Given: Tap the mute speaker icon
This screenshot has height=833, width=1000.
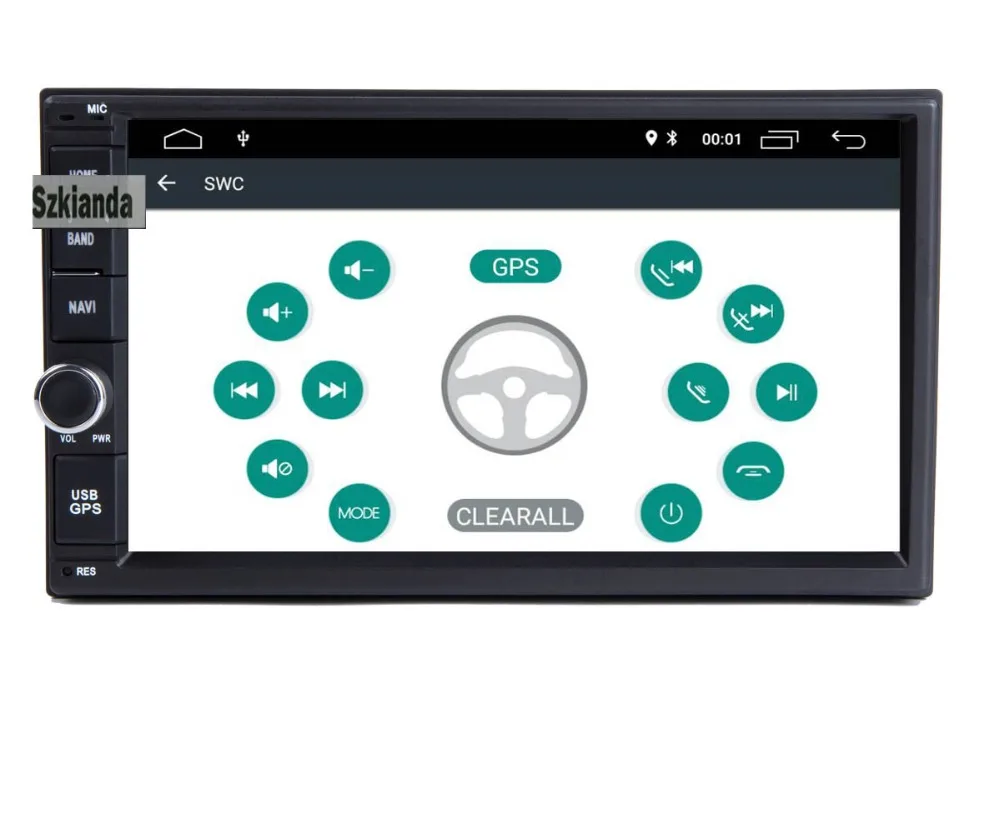Looking at the screenshot, I should click(x=278, y=468).
